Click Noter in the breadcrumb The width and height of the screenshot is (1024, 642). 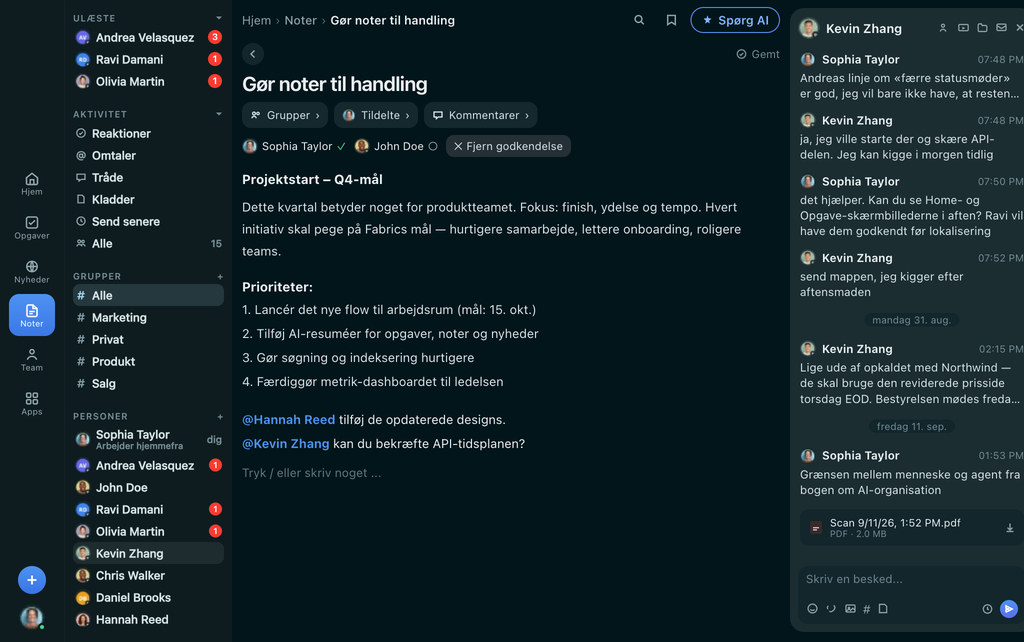pos(300,20)
